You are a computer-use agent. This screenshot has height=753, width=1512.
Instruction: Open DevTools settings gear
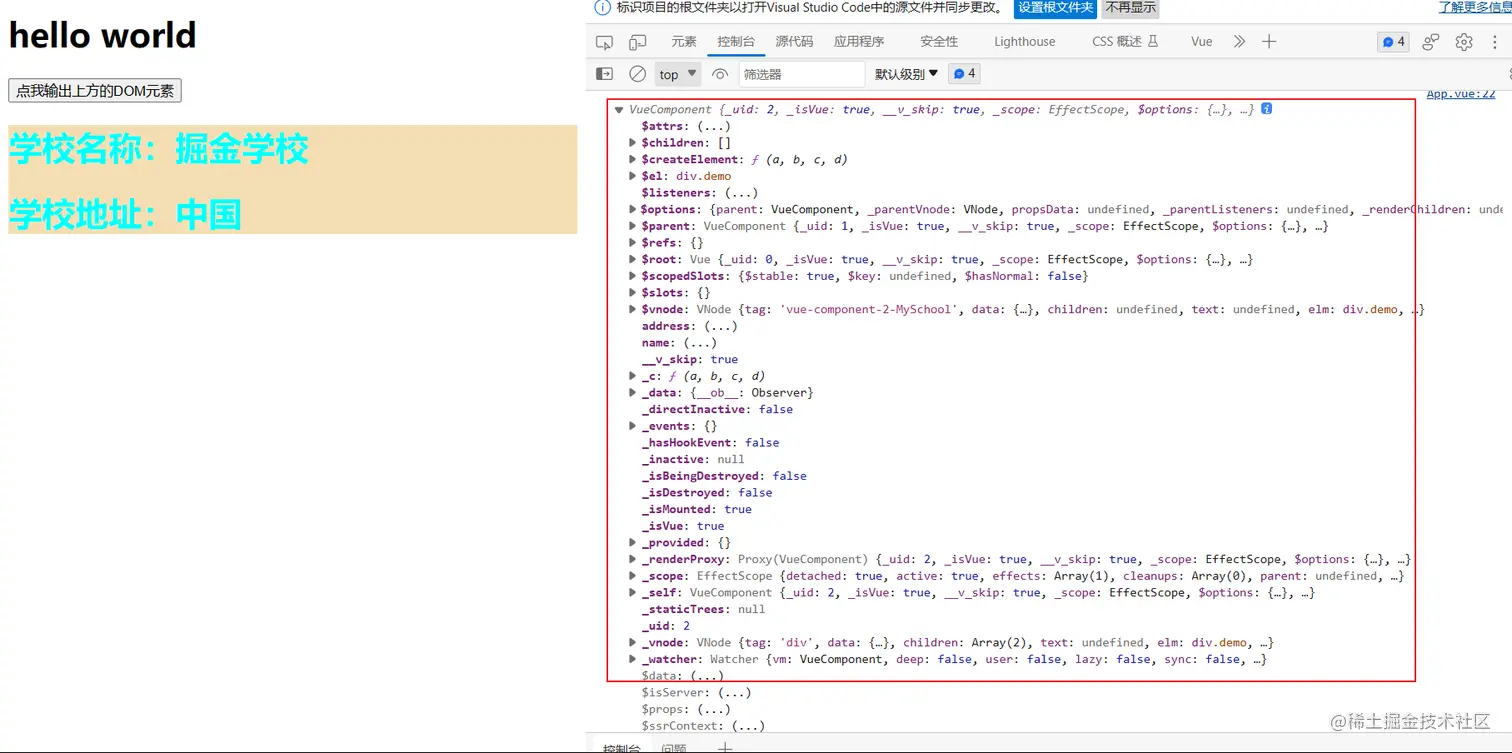click(1464, 42)
